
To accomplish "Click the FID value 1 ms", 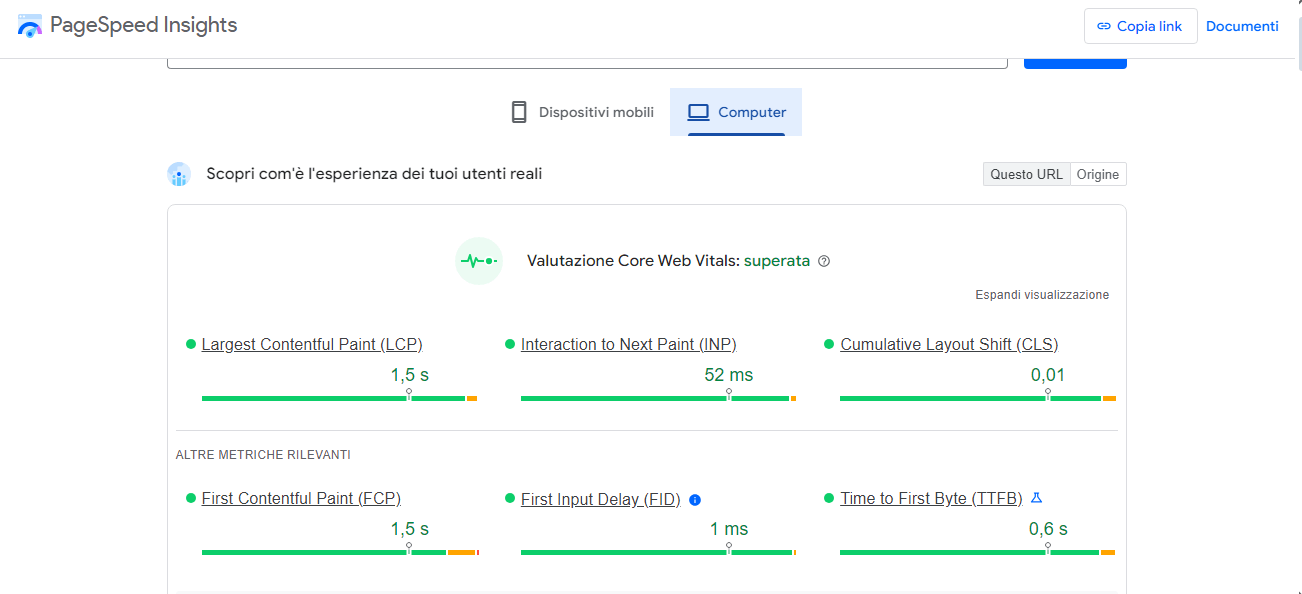I will tap(729, 529).
